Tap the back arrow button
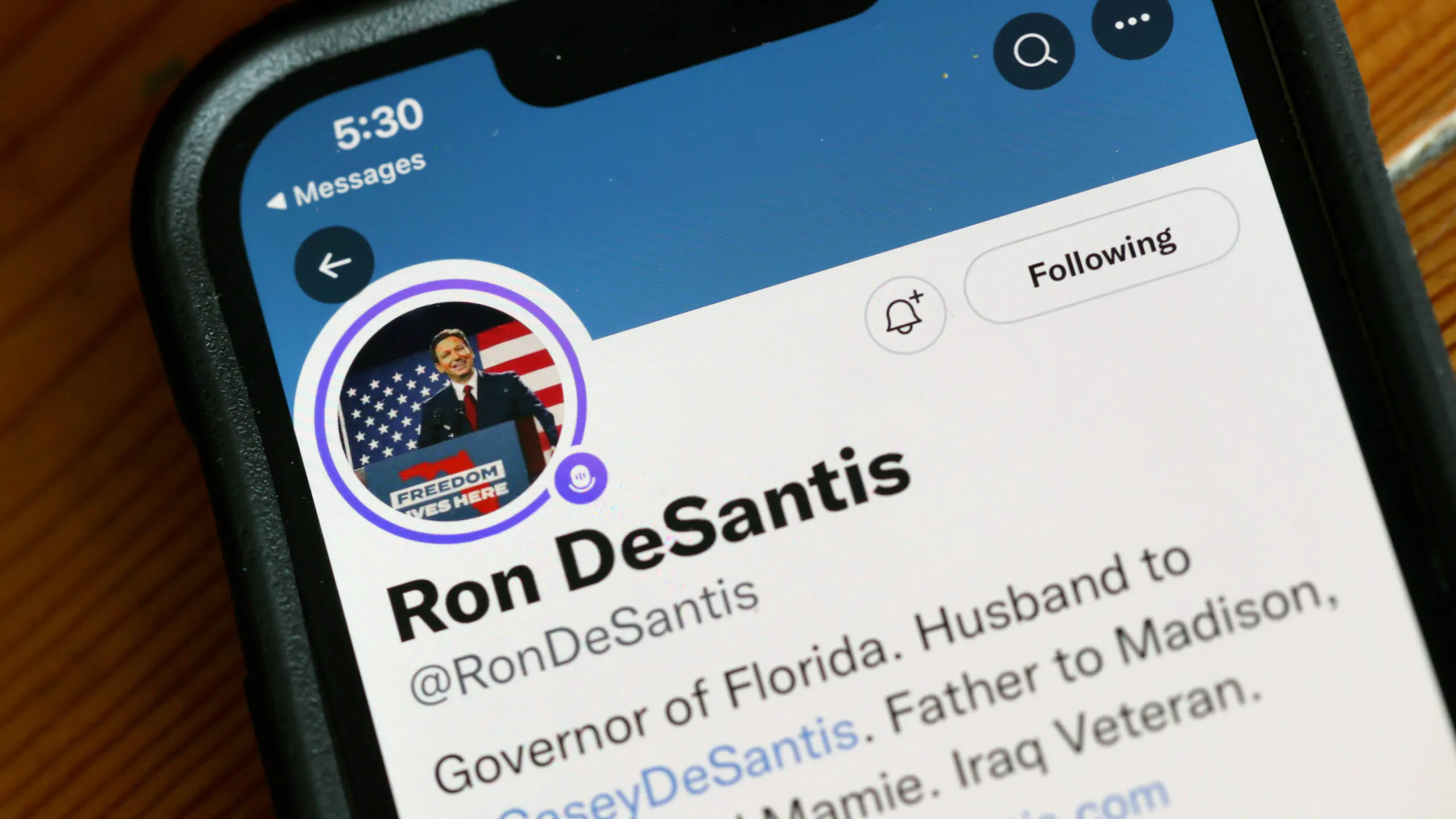This screenshot has height=819, width=1456. coord(334,264)
